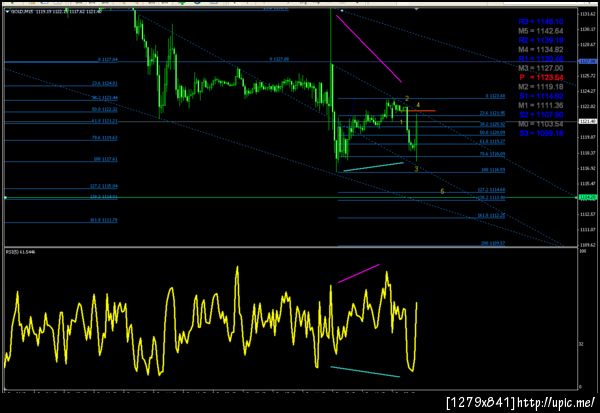Select the M3 = 1127.00 pivot label
This screenshot has height=413, width=600.
click(541, 68)
